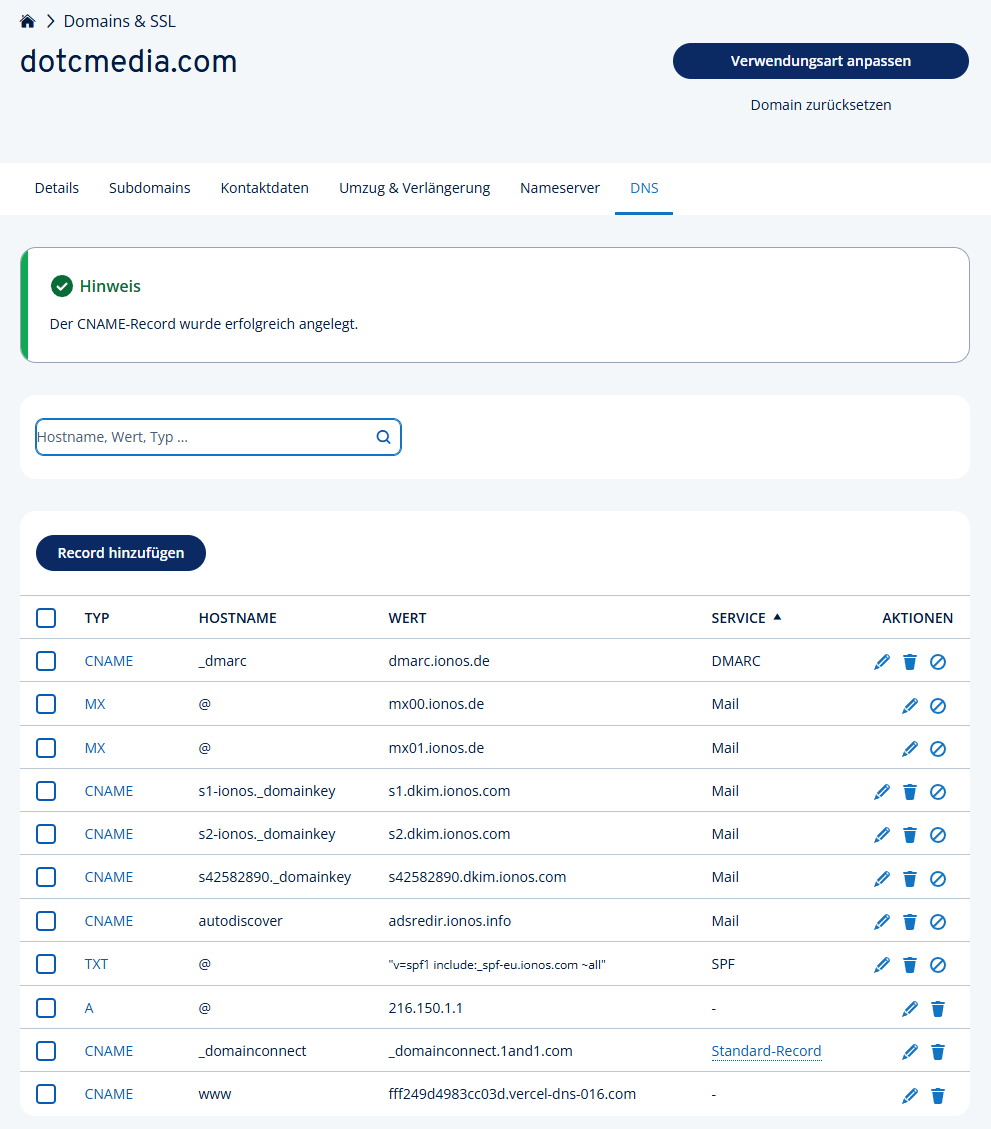Open the Subdomains tab
This screenshot has width=991, height=1129.
click(x=149, y=187)
